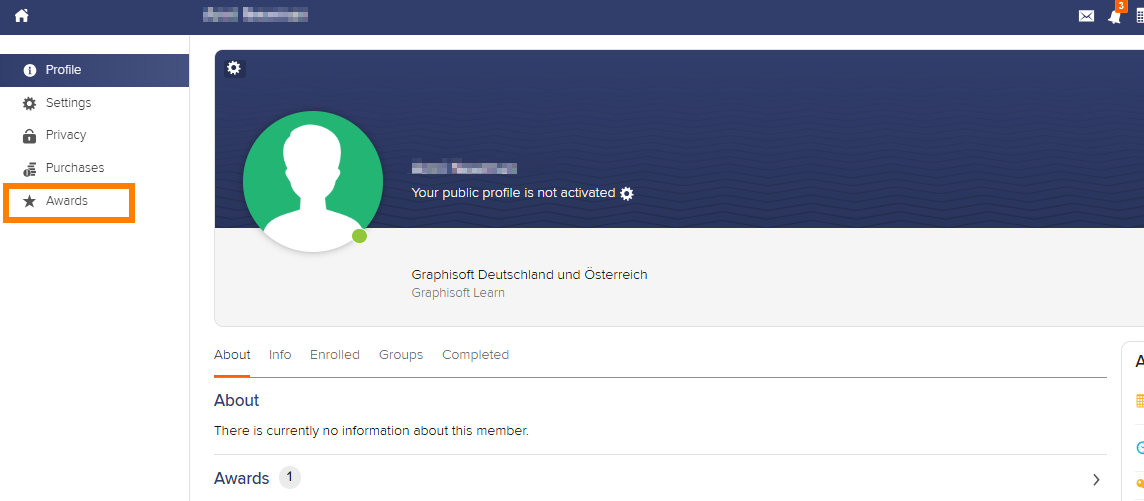This screenshot has height=501, width=1144.
Task: Click the gear icon on profile banner
Action: coord(233,68)
